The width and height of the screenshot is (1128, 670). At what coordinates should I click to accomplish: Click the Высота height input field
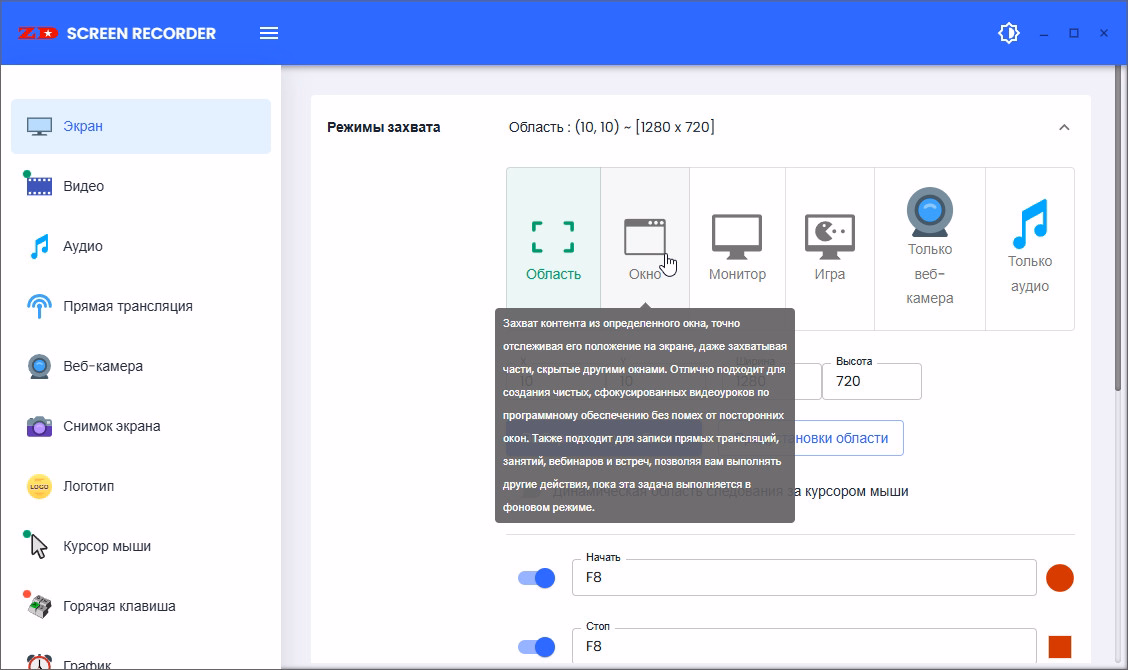point(871,381)
